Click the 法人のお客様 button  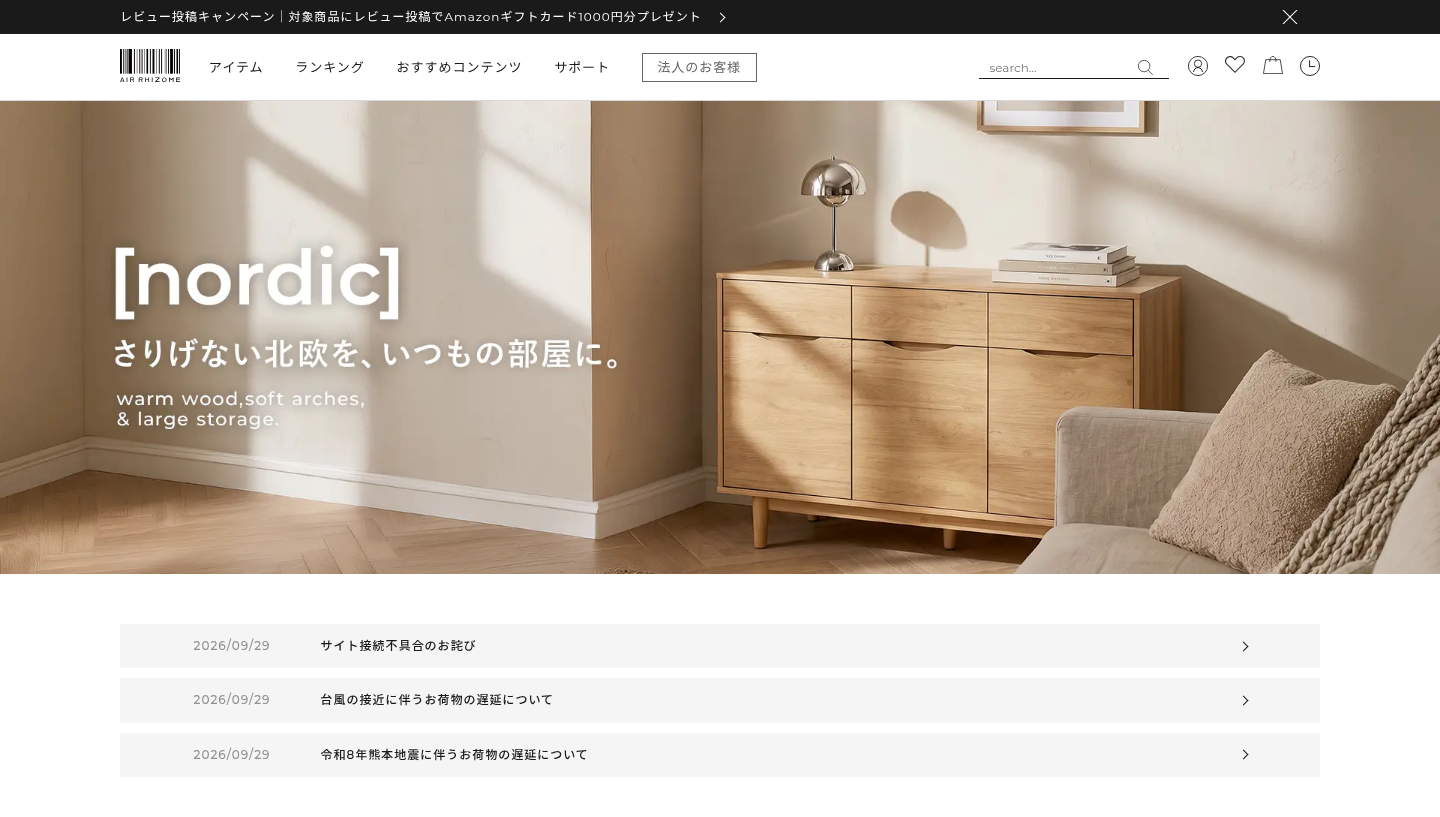(699, 67)
